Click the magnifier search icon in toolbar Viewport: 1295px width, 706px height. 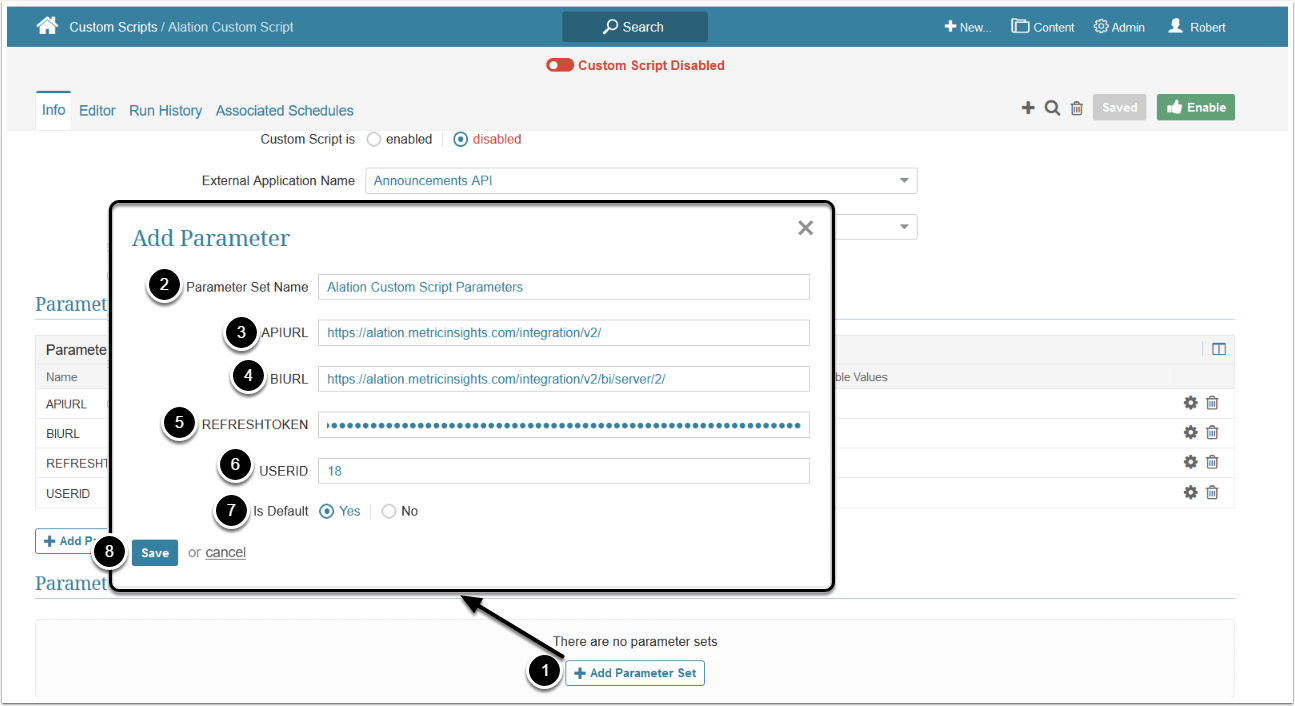pos(1052,108)
